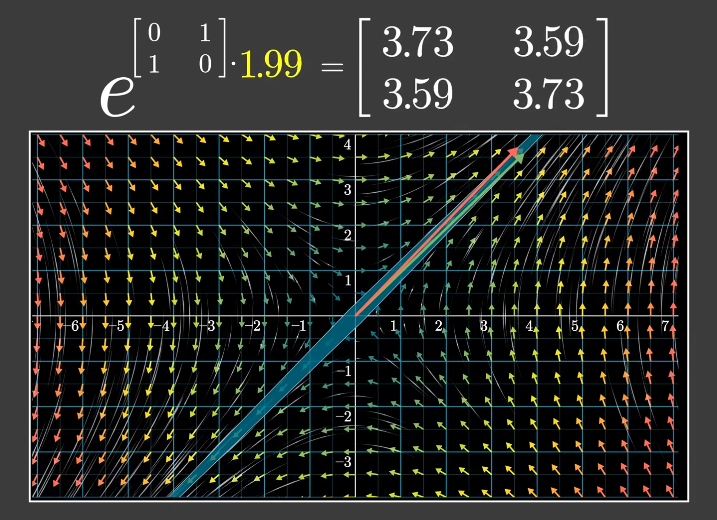This screenshot has width=717, height=520.
Task: Click the x-axis label 2
Action: pyautogui.click(x=439, y=326)
